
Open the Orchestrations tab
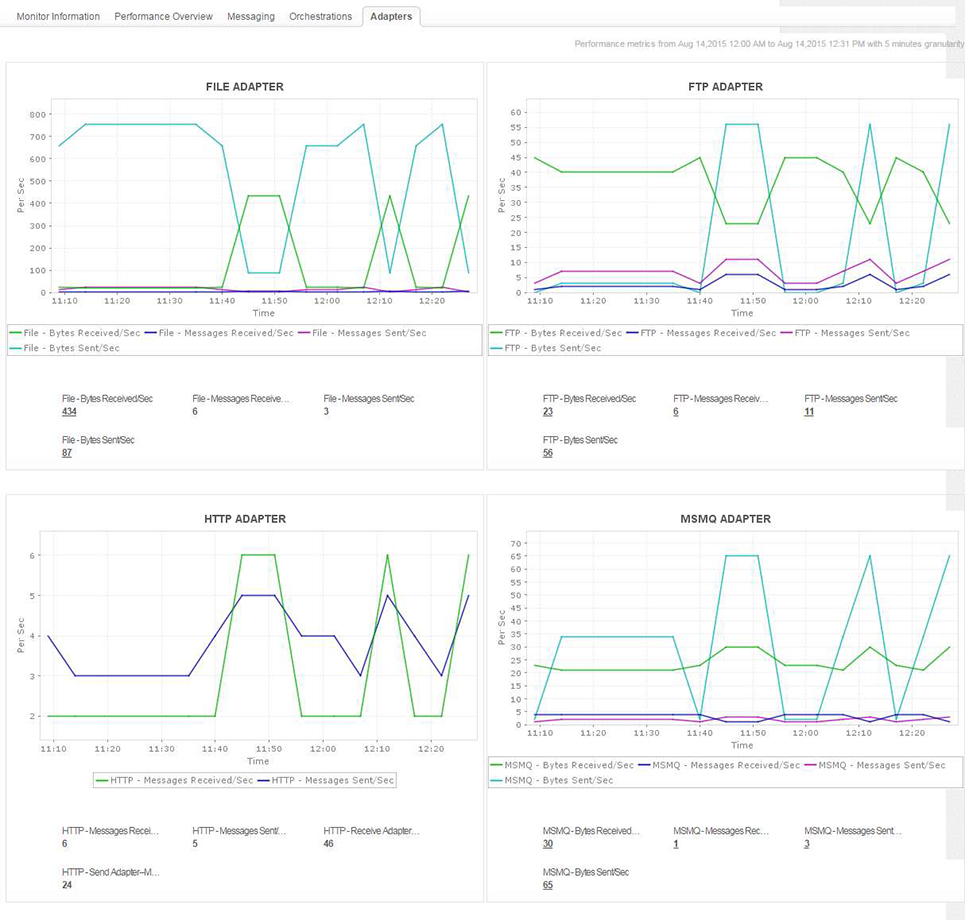tap(320, 16)
